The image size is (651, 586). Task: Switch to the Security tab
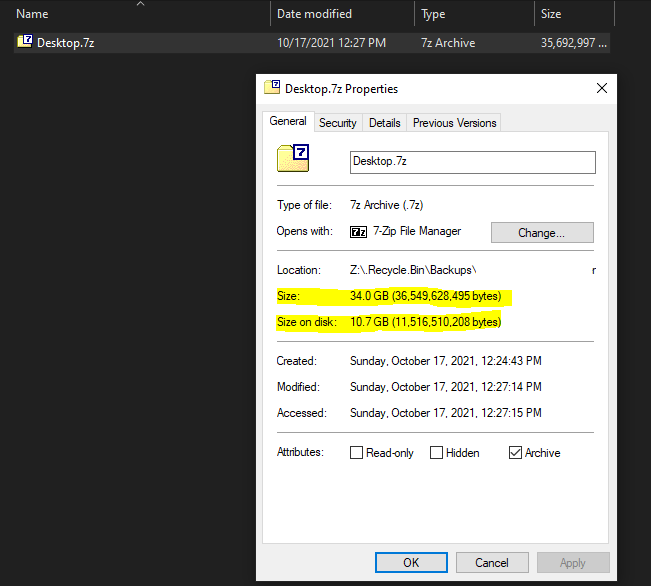pos(338,123)
